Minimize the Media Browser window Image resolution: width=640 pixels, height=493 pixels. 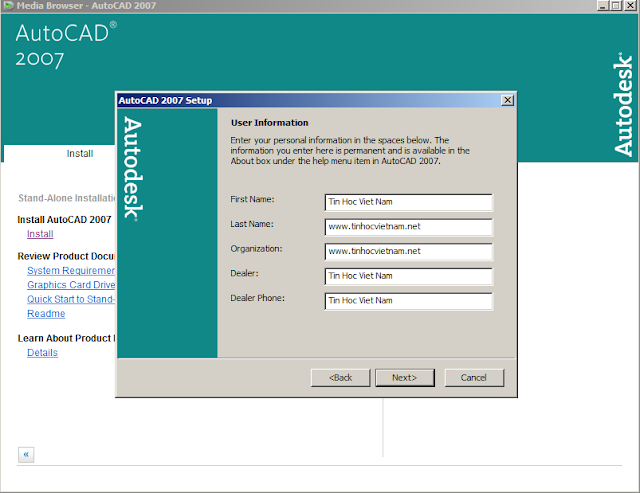(603, 6)
